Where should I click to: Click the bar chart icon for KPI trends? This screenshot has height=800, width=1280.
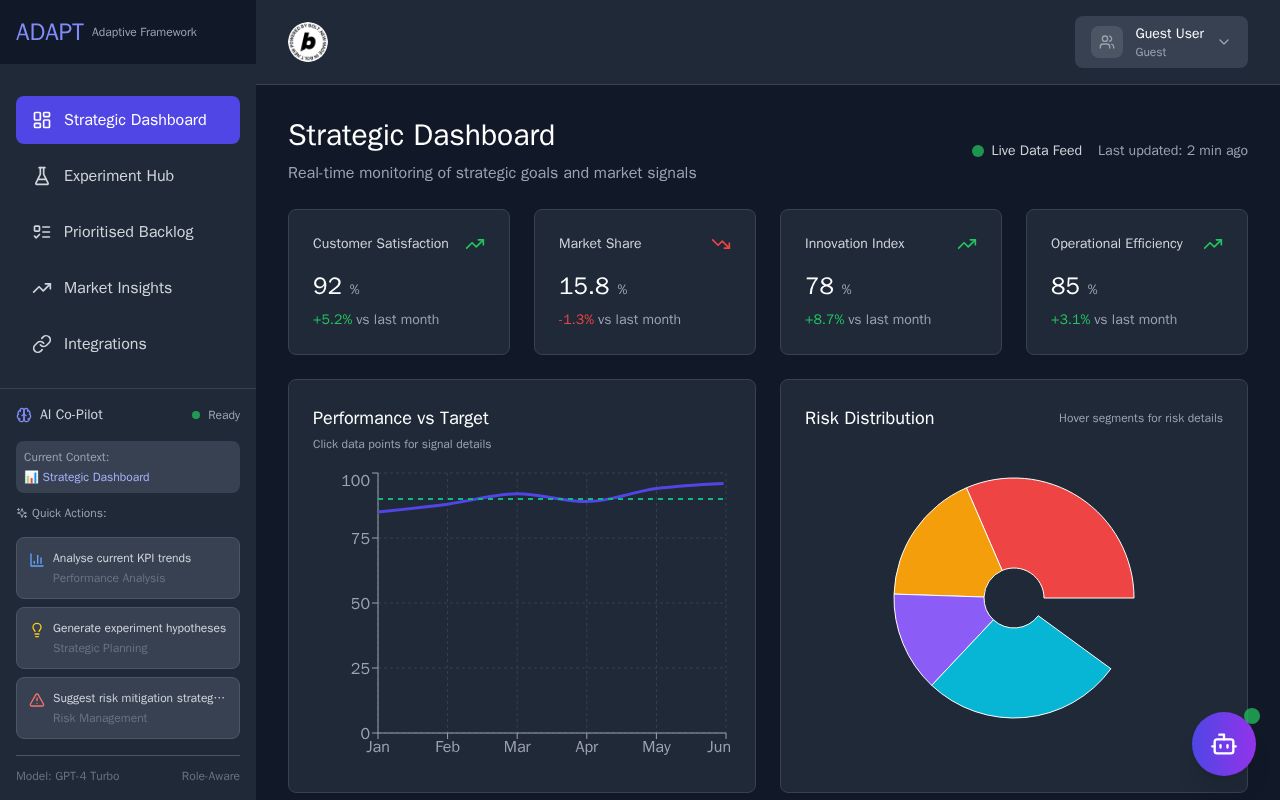(37, 560)
